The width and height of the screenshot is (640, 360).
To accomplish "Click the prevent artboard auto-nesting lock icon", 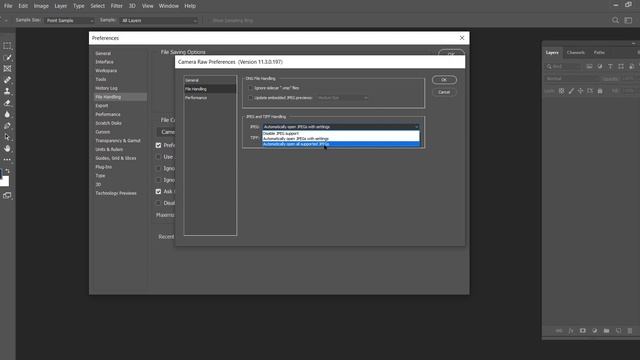I will (x=590, y=91).
